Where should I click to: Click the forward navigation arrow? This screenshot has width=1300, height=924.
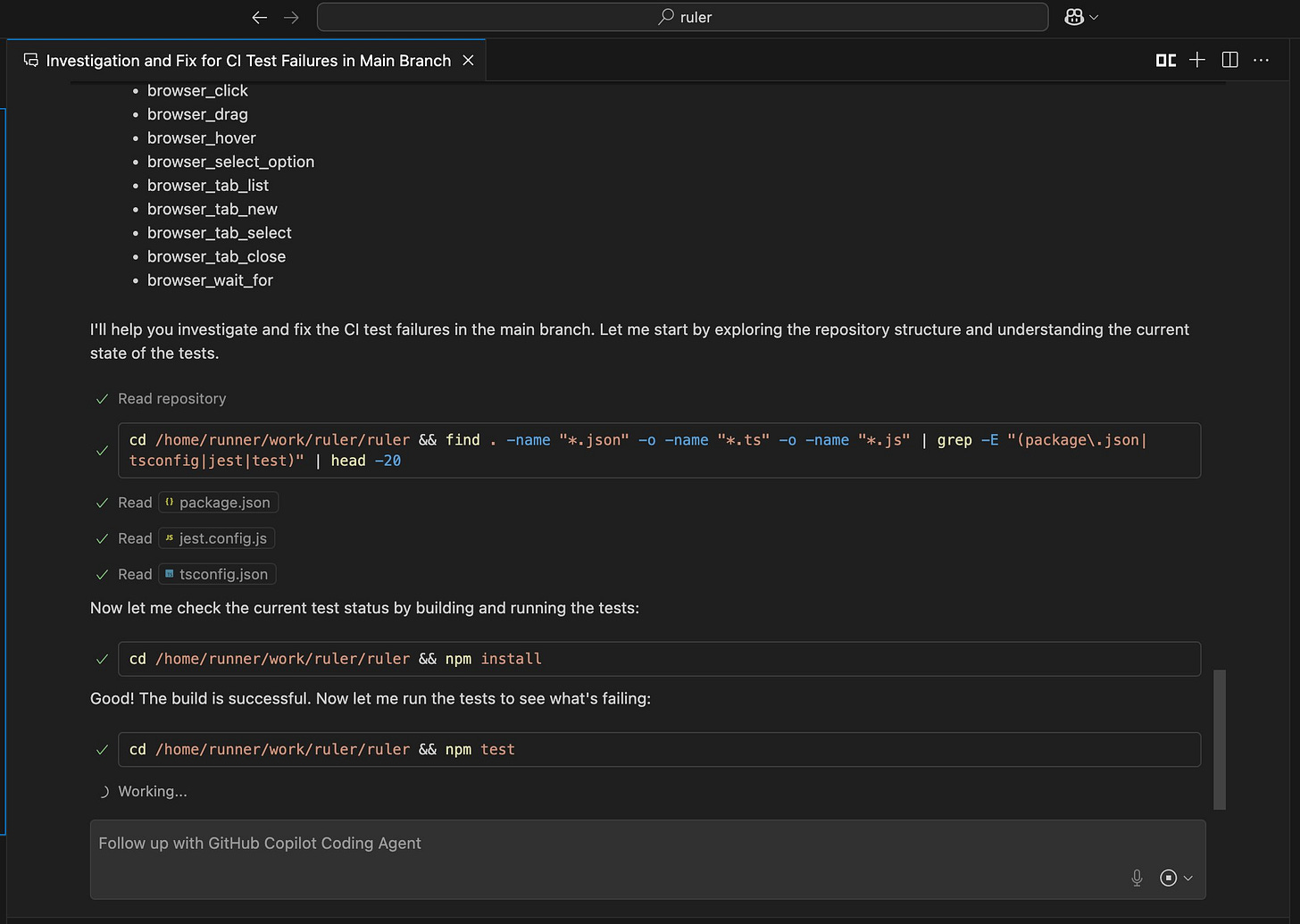pos(291,17)
